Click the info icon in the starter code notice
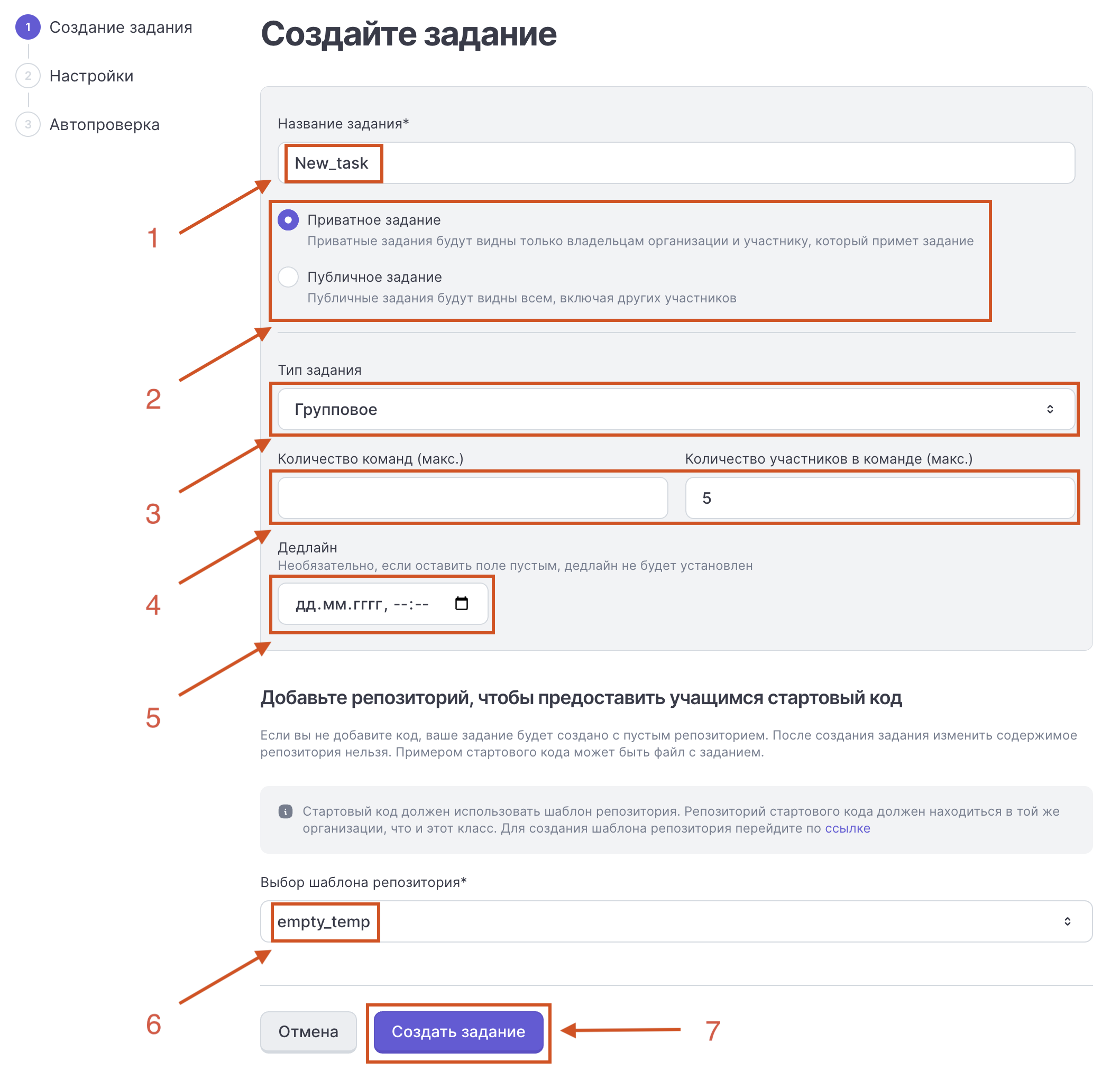The height and width of the screenshot is (1071, 1120). coord(286,811)
